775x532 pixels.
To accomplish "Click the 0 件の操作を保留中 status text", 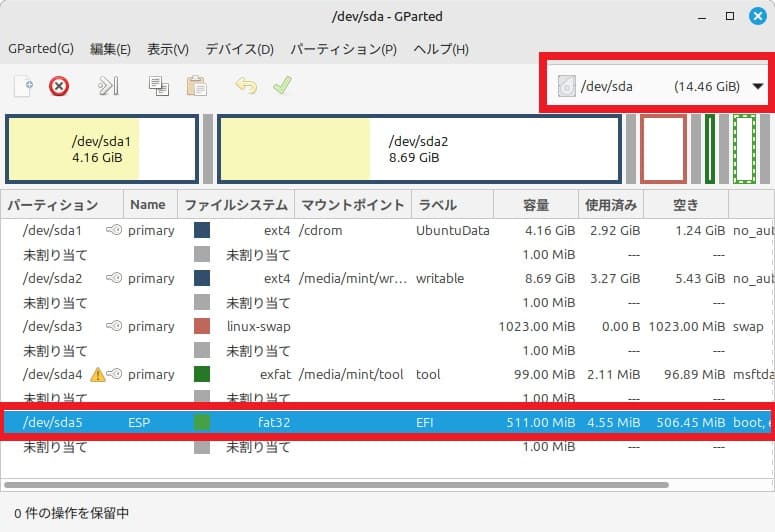I will click(x=72, y=513).
